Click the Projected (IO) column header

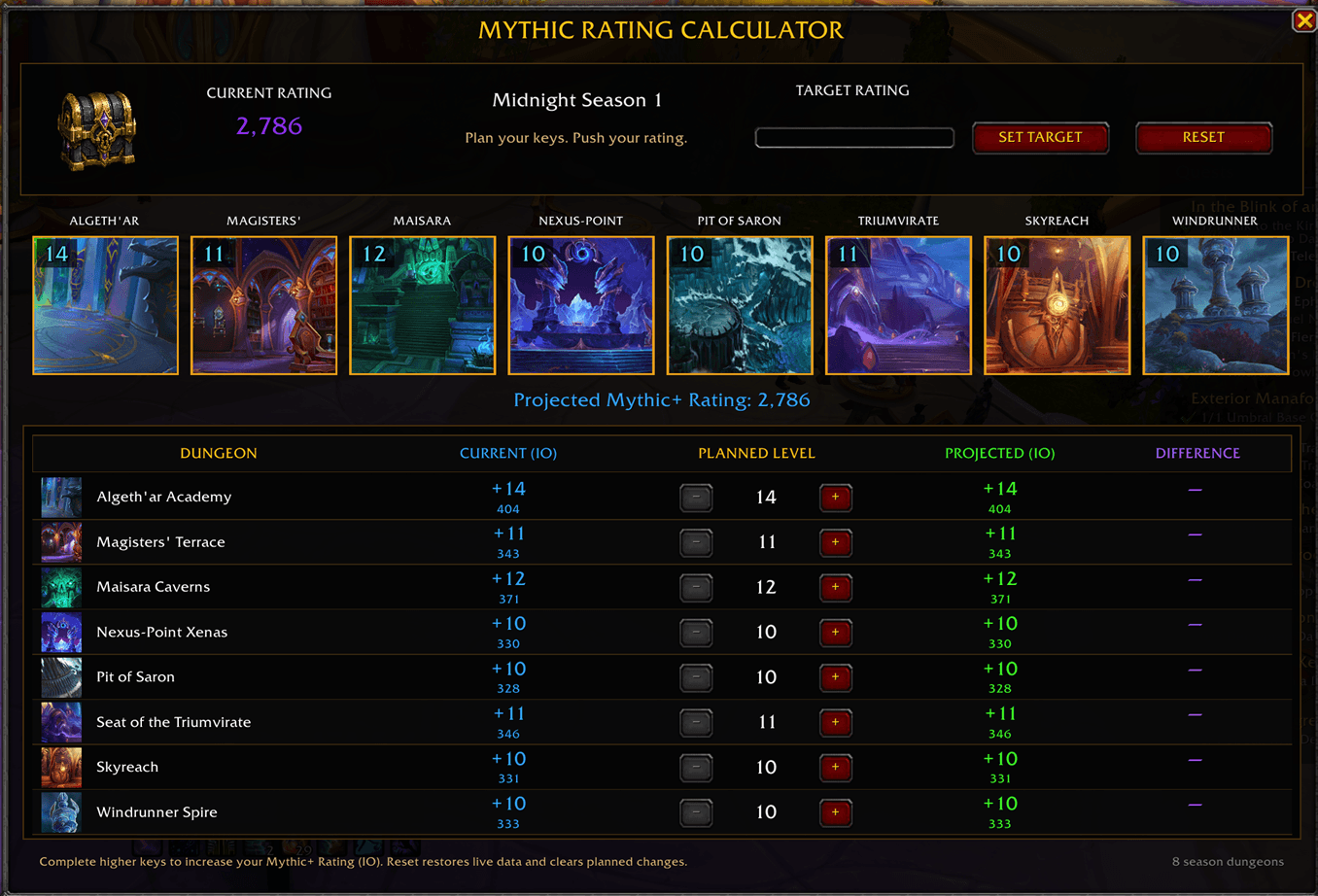click(x=999, y=453)
